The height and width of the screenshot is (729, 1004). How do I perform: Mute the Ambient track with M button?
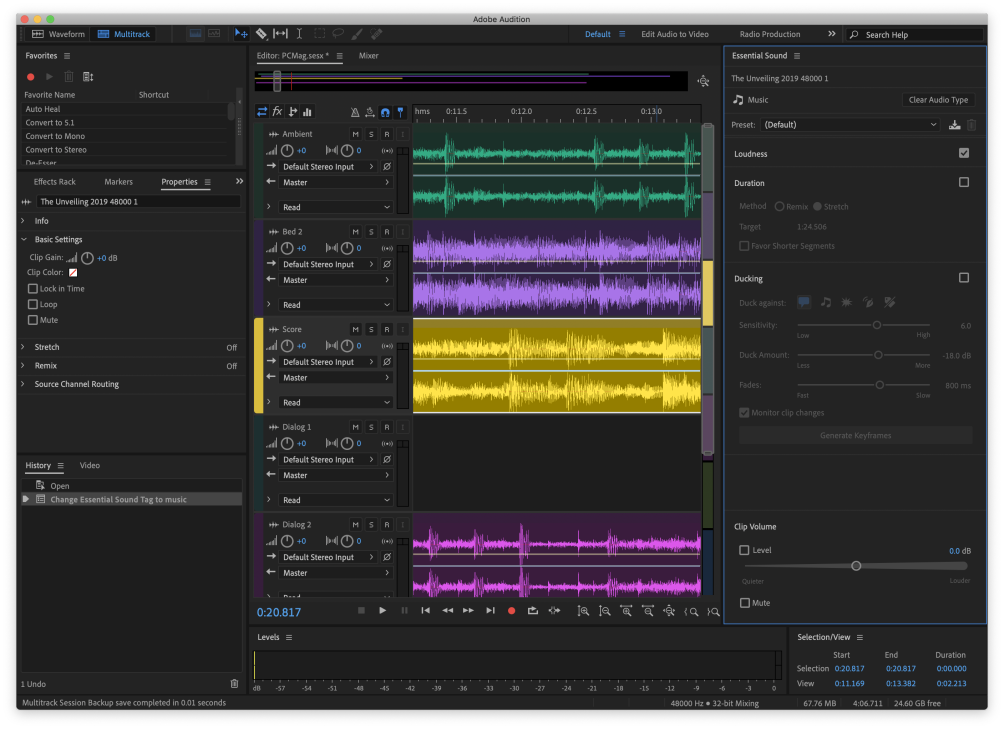click(355, 134)
